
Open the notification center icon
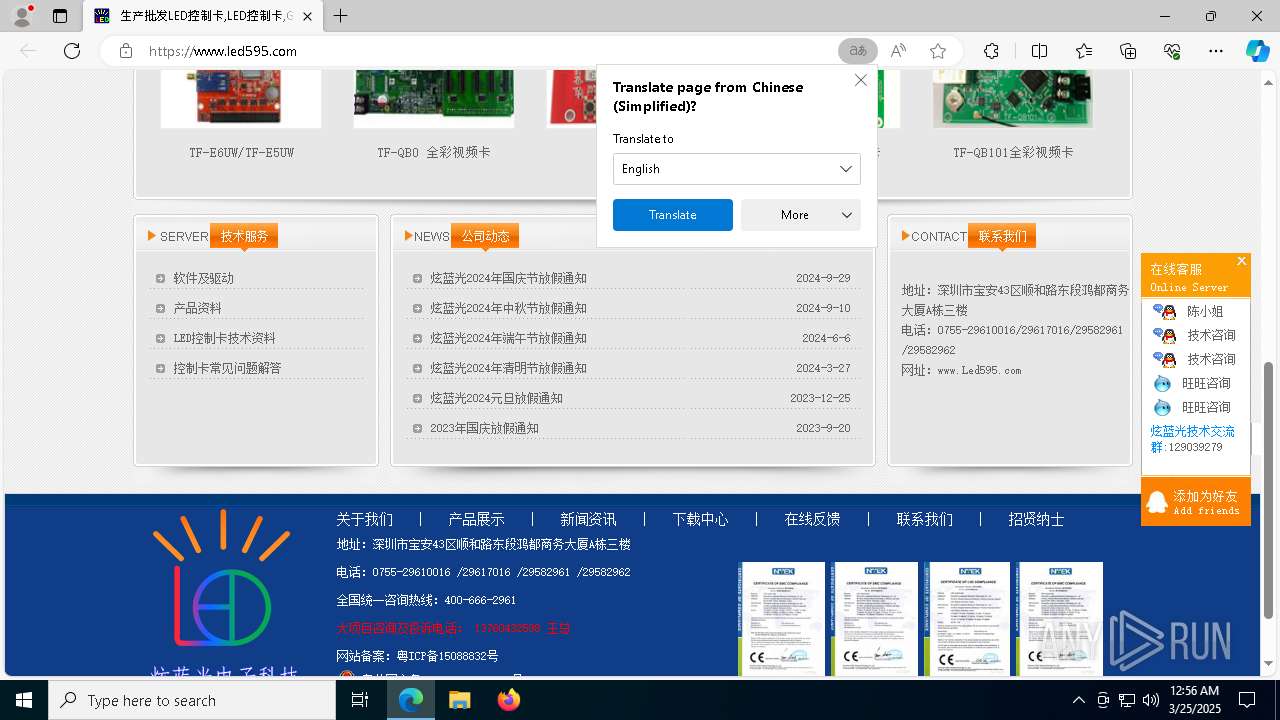(x=1247, y=700)
